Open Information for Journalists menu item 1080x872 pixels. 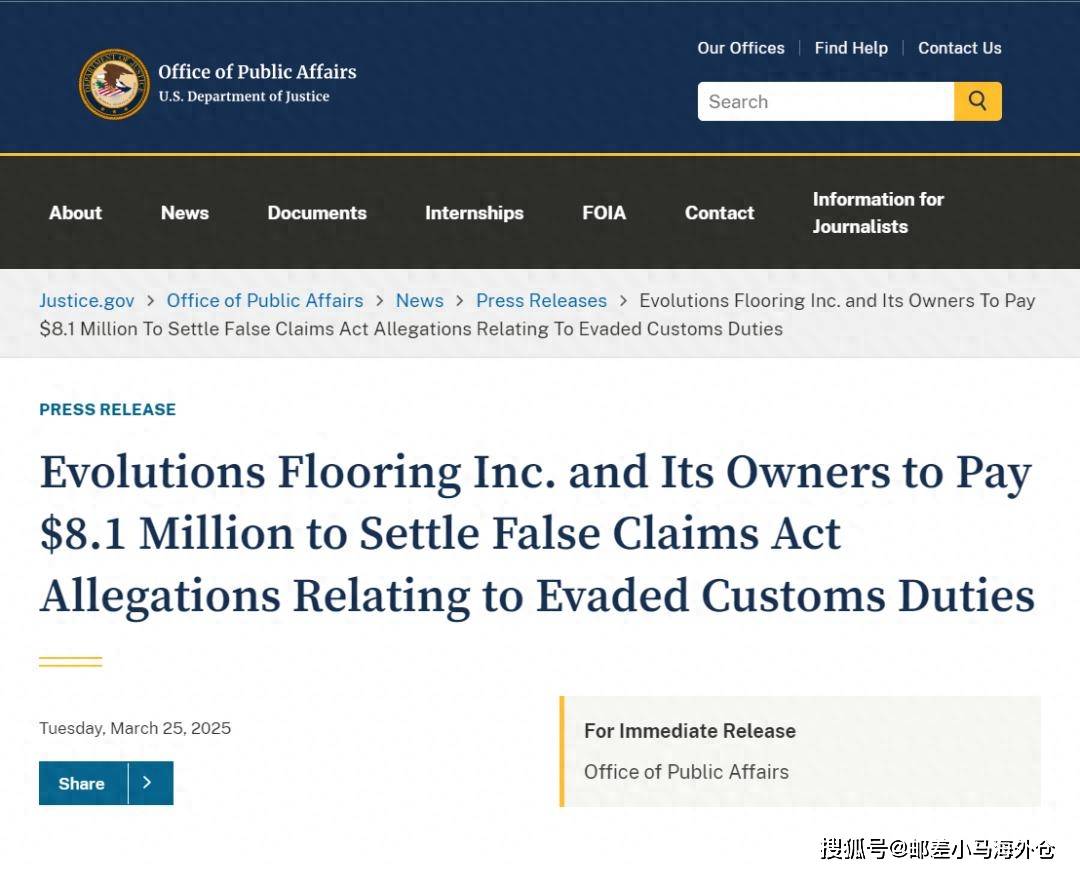(x=878, y=213)
